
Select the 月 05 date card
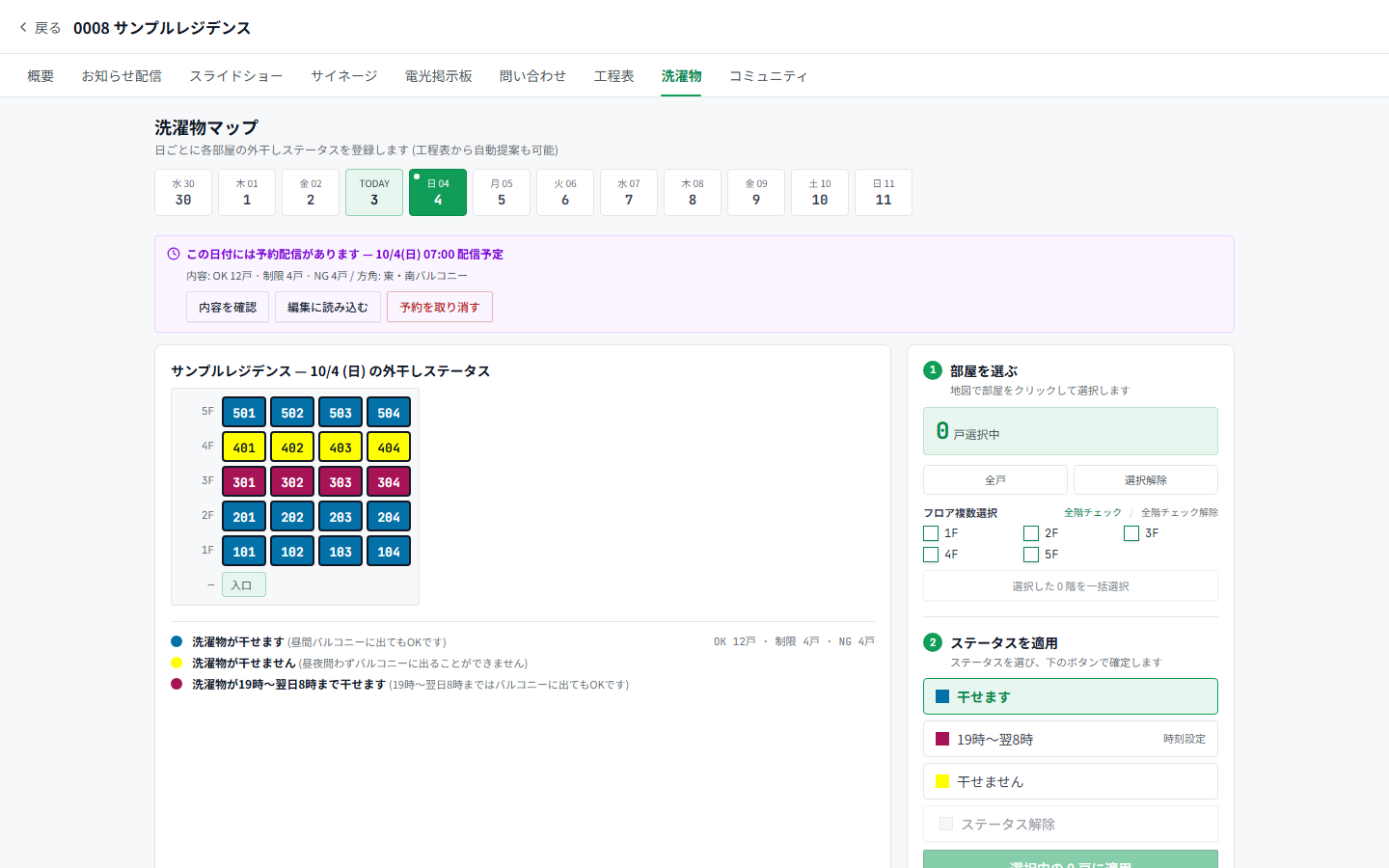pyautogui.click(x=502, y=192)
